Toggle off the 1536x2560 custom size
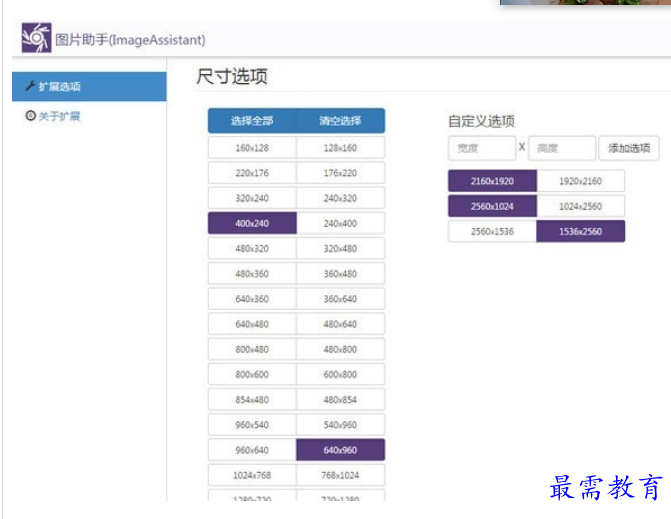Image resolution: width=671 pixels, height=519 pixels. click(x=580, y=231)
